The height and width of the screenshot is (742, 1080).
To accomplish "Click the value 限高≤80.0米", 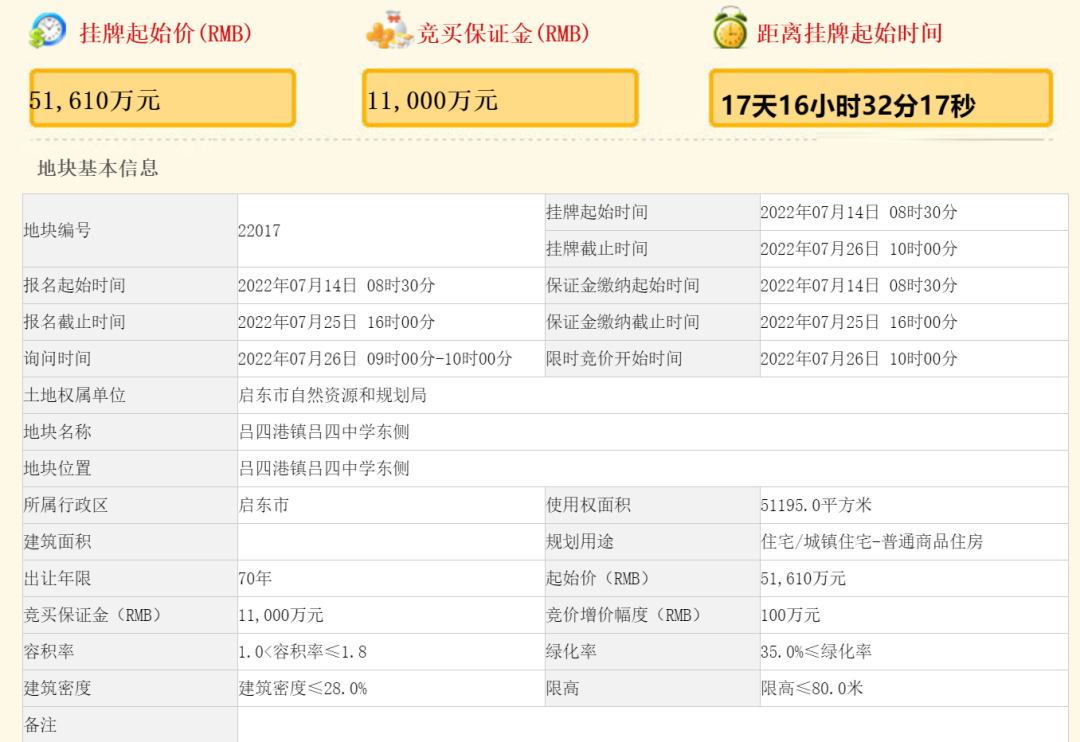I will (812, 688).
